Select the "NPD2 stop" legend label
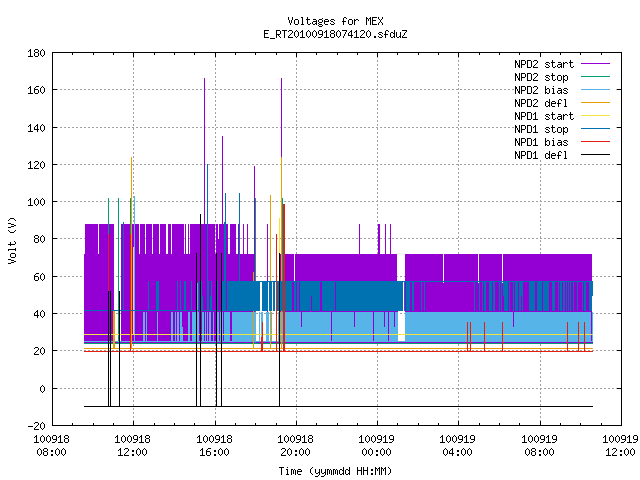Viewport: 640px width, 480px height. (x=541, y=77)
